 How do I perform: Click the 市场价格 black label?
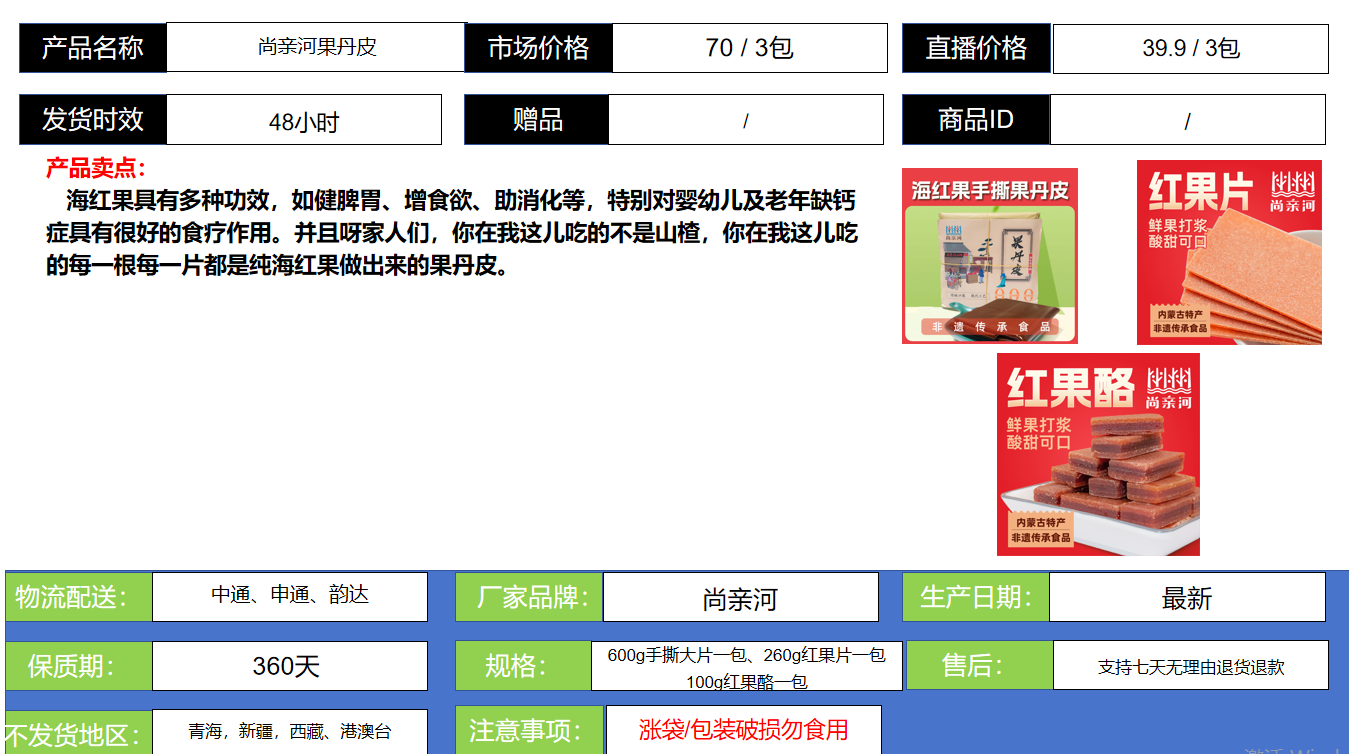tap(538, 48)
